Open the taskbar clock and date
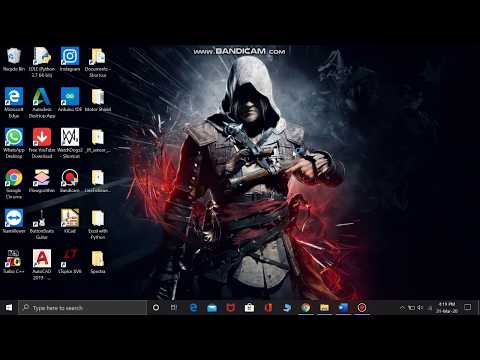 (447, 308)
